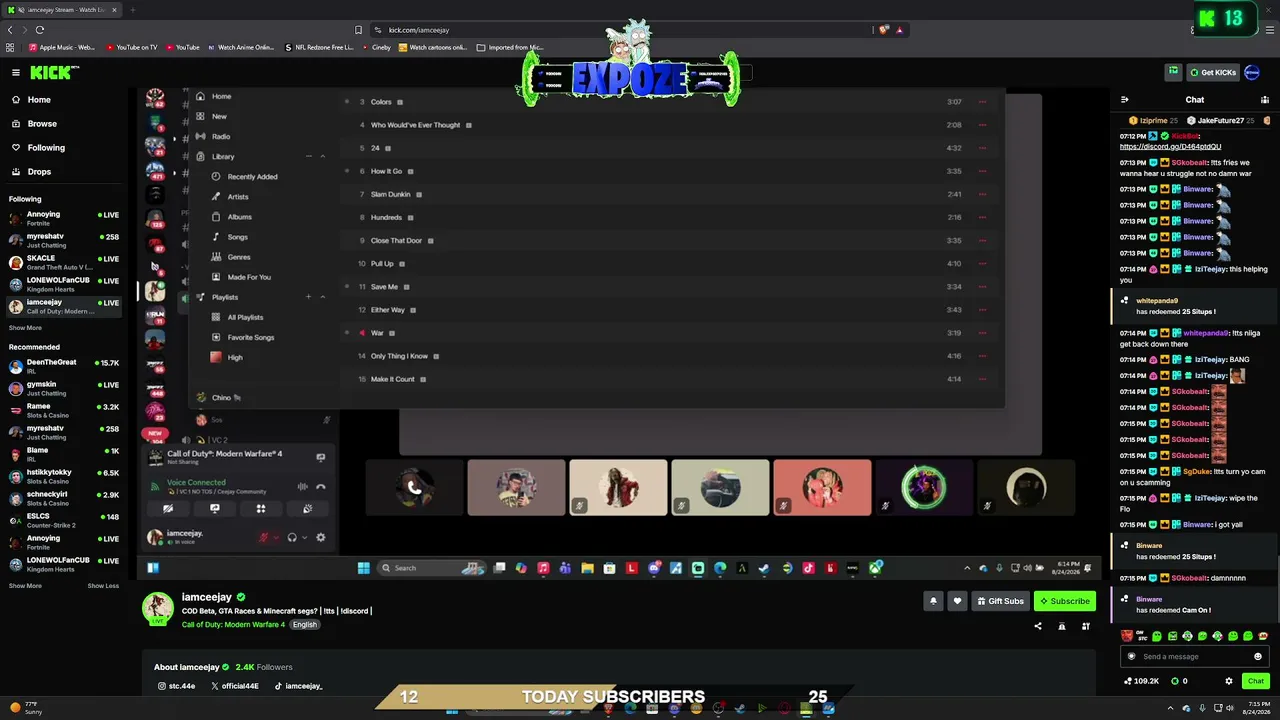Open the user profile avatar menu
The width and height of the screenshot is (1280, 720).
point(1252,72)
